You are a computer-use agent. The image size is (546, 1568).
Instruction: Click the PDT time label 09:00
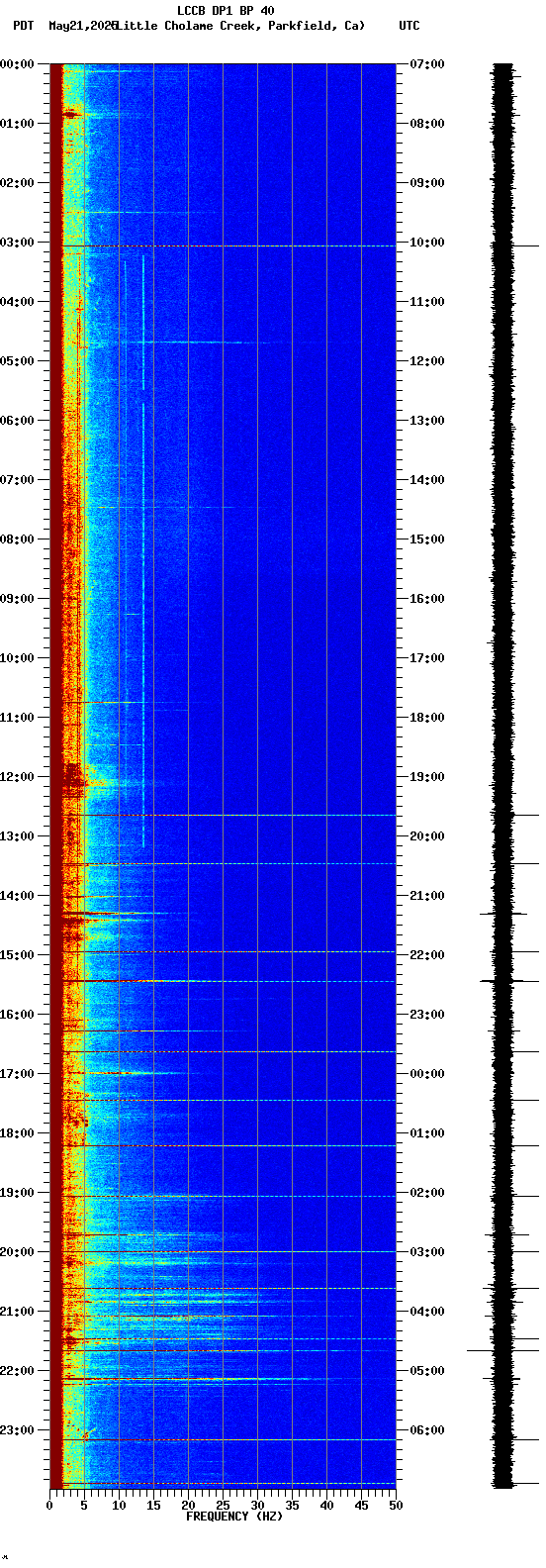click(x=17, y=599)
